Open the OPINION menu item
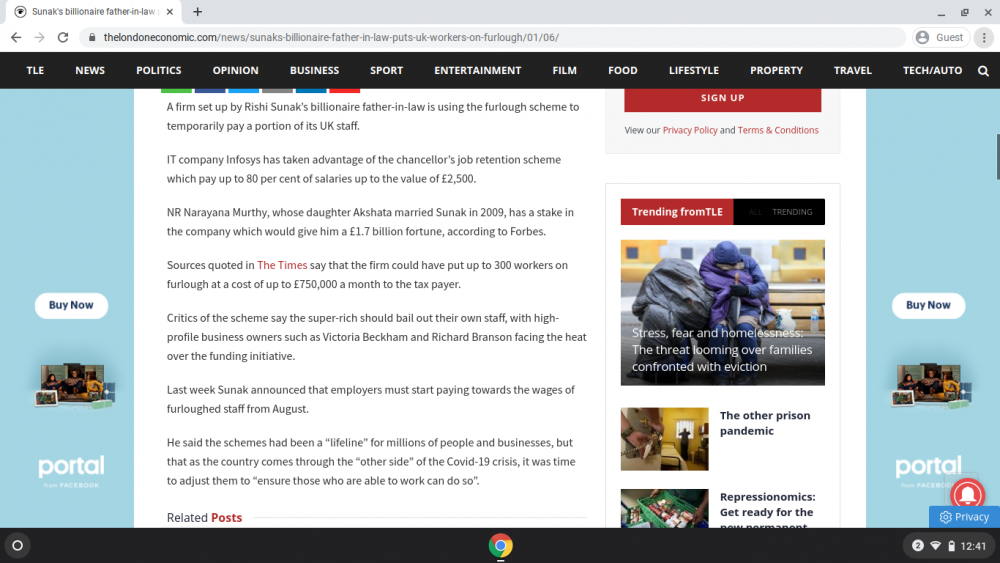Image resolution: width=1000 pixels, height=563 pixels. (235, 71)
